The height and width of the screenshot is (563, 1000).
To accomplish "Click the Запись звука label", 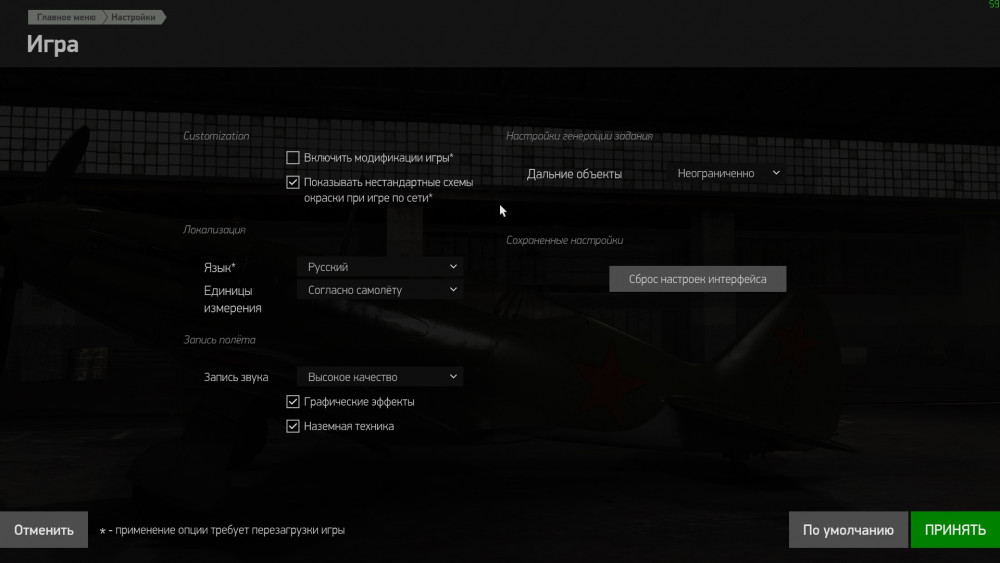I will point(236,377).
